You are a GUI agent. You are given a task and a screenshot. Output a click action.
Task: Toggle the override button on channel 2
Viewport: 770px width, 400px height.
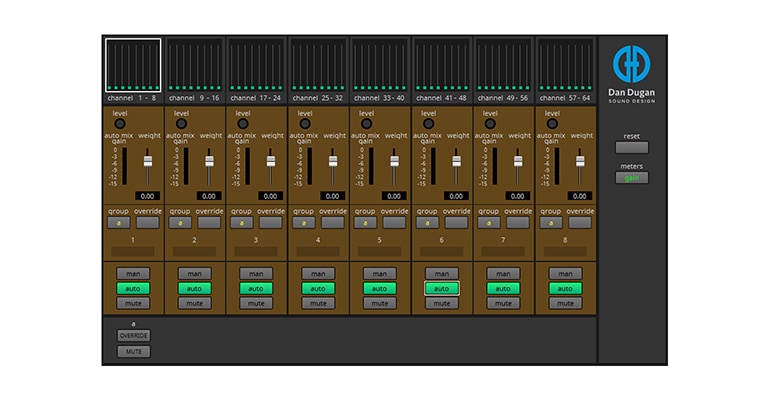click(210, 223)
